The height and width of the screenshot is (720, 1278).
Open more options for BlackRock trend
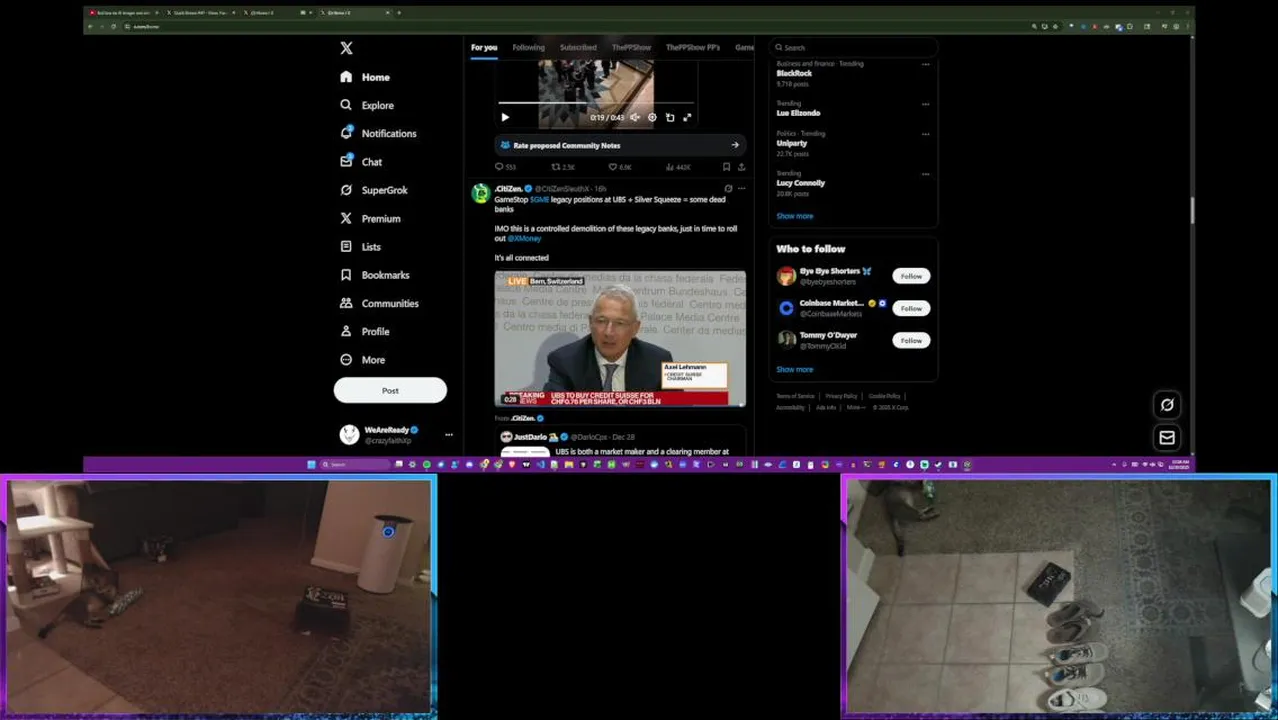[925, 64]
